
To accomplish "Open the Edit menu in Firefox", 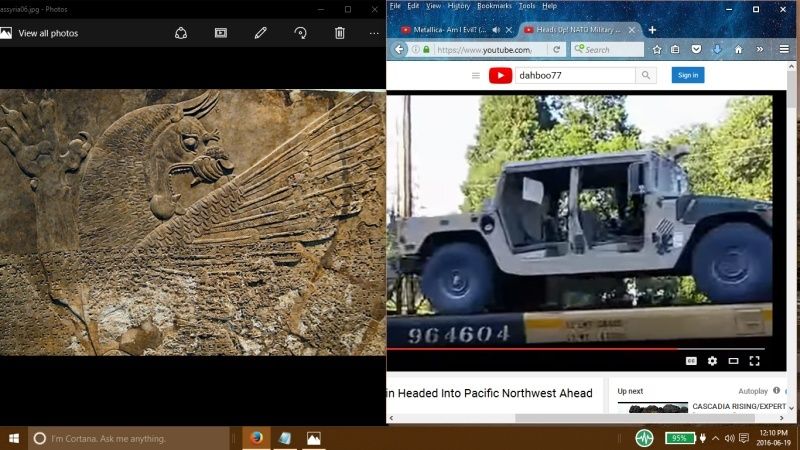I will point(413,6).
